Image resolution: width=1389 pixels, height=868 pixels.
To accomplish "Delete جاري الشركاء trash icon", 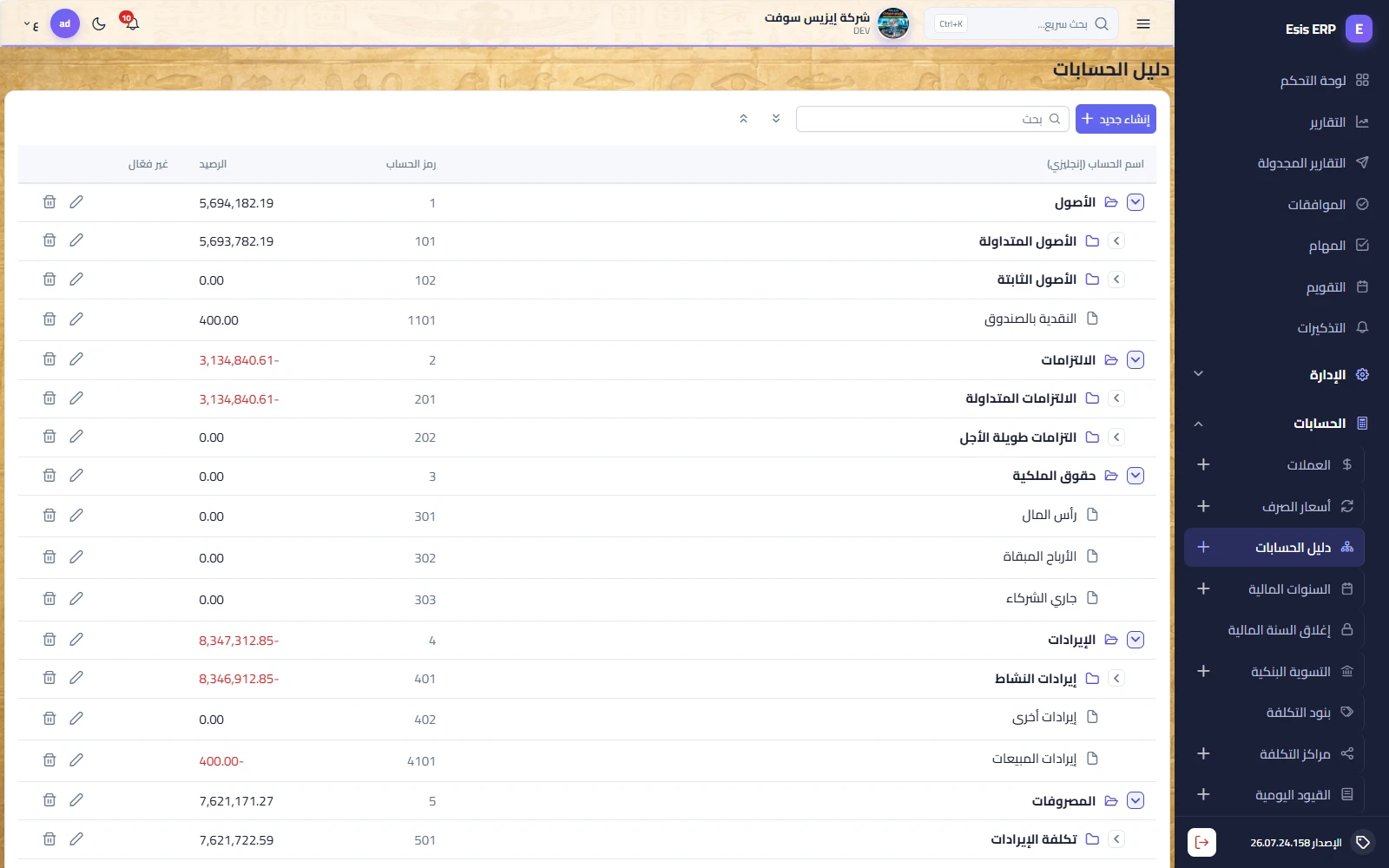I will tap(49, 599).
